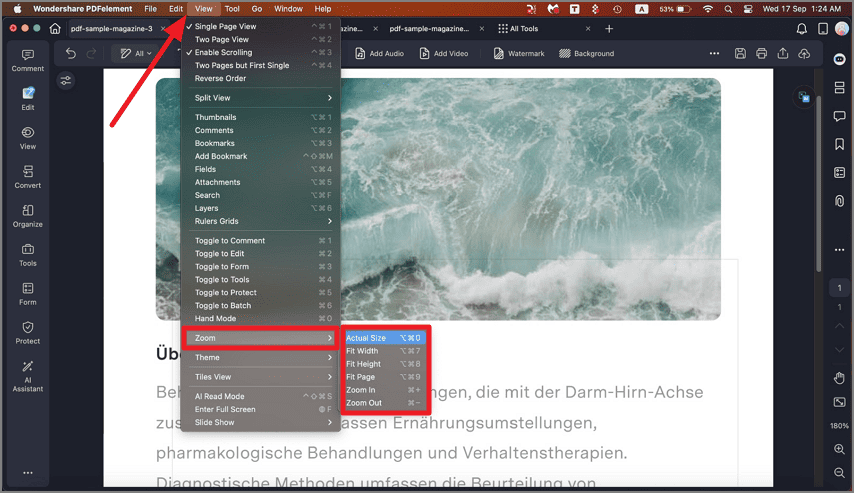Screen dimensions: 854x493
Task: Zoom out using magnifier minus icon
Action: tap(839, 473)
